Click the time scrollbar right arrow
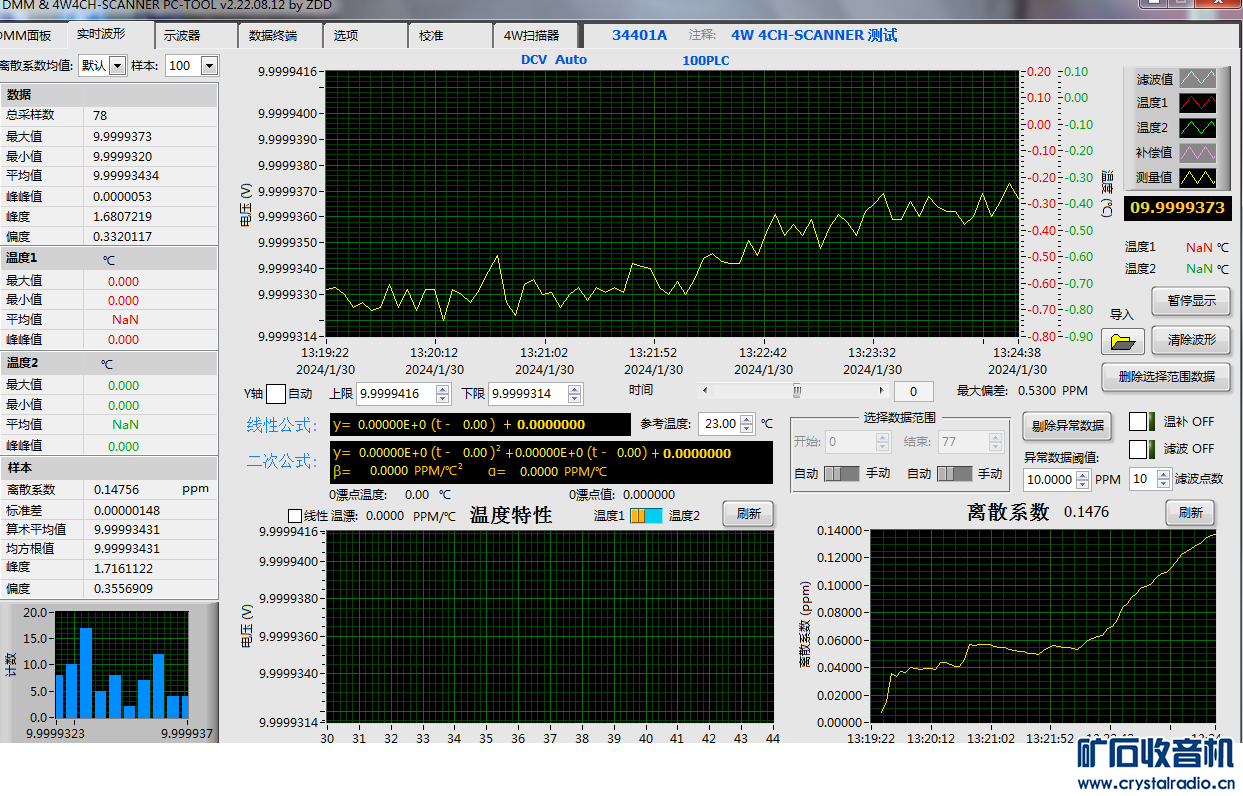 click(881, 391)
